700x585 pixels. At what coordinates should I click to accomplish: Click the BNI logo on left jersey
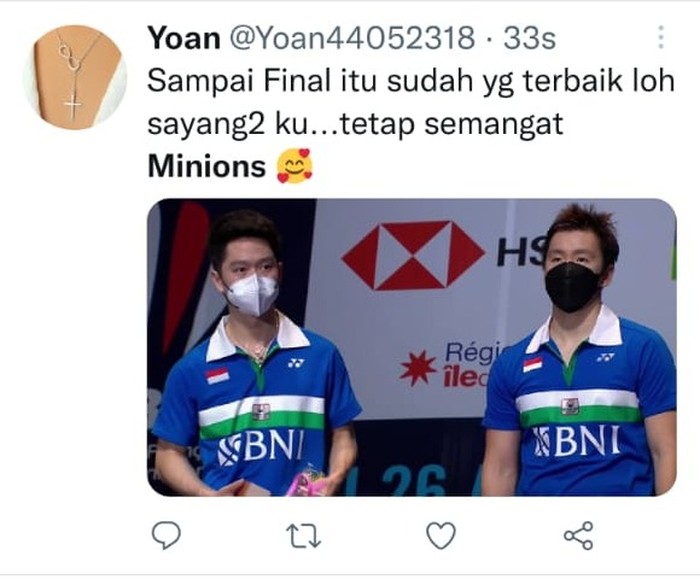(262, 447)
